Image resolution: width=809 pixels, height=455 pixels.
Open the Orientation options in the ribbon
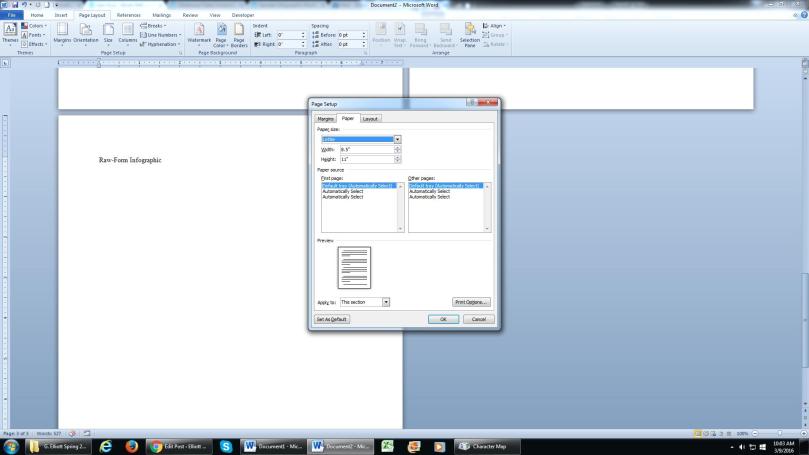pyautogui.click(x=86, y=33)
